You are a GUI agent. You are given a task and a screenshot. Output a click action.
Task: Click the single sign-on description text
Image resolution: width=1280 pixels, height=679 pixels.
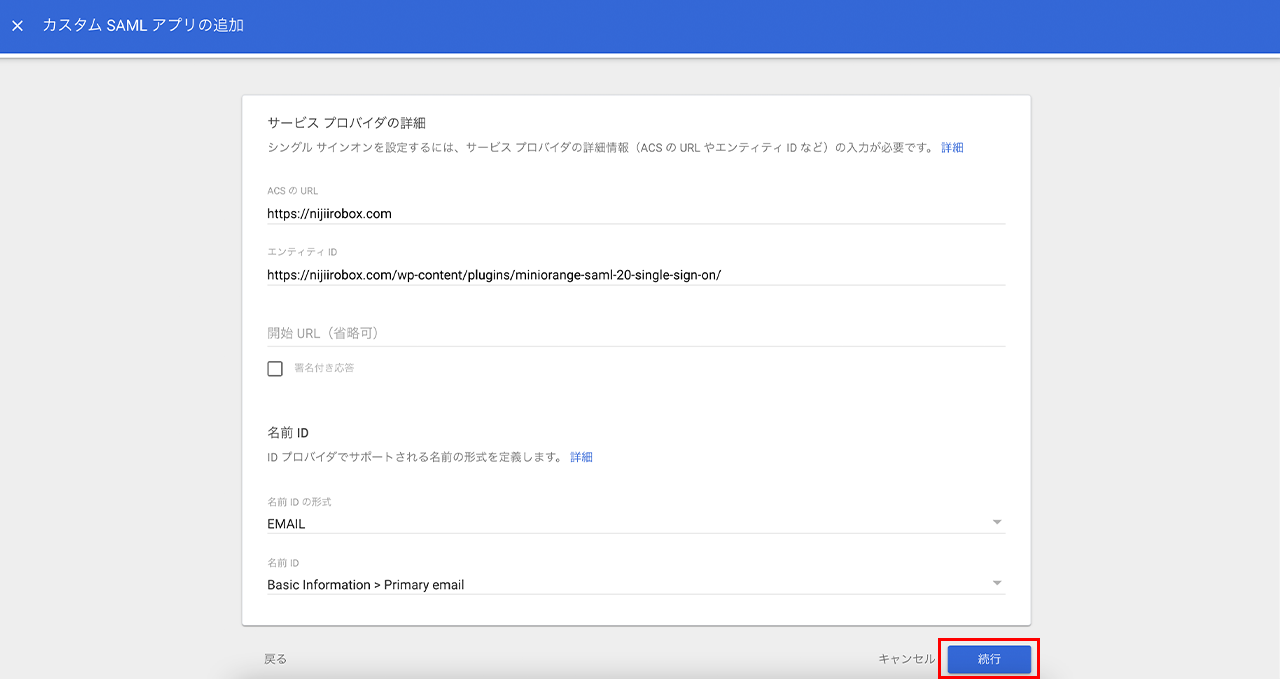tap(600, 148)
